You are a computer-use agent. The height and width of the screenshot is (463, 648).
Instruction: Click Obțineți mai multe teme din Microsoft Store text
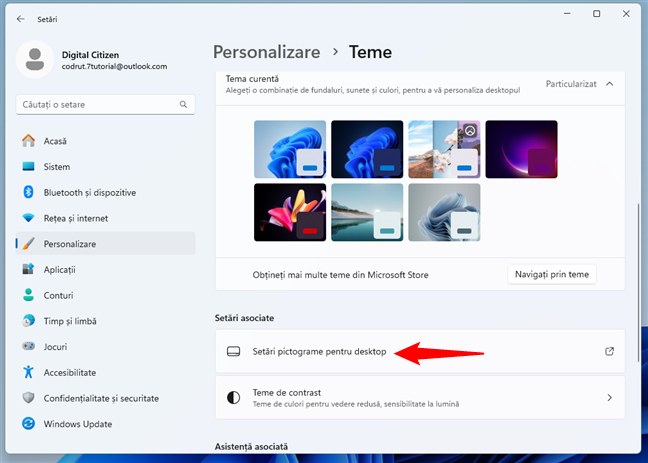click(340, 275)
